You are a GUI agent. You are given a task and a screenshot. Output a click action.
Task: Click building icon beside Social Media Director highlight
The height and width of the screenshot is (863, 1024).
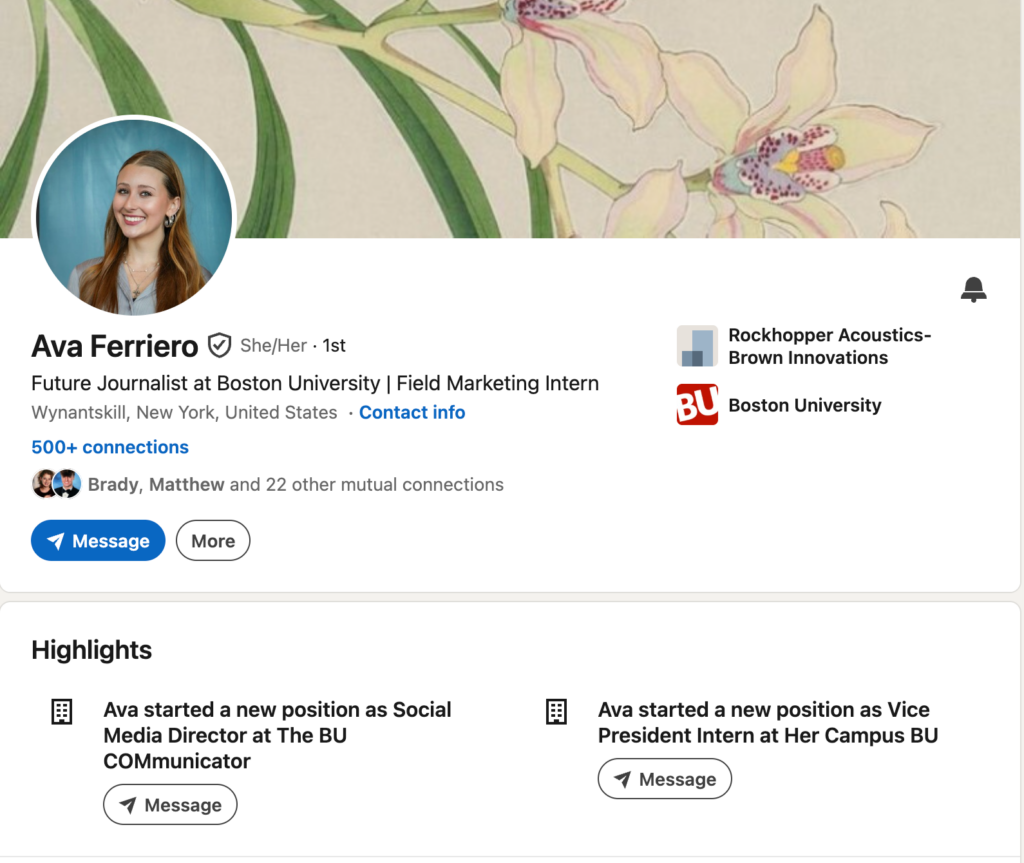[61, 712]
